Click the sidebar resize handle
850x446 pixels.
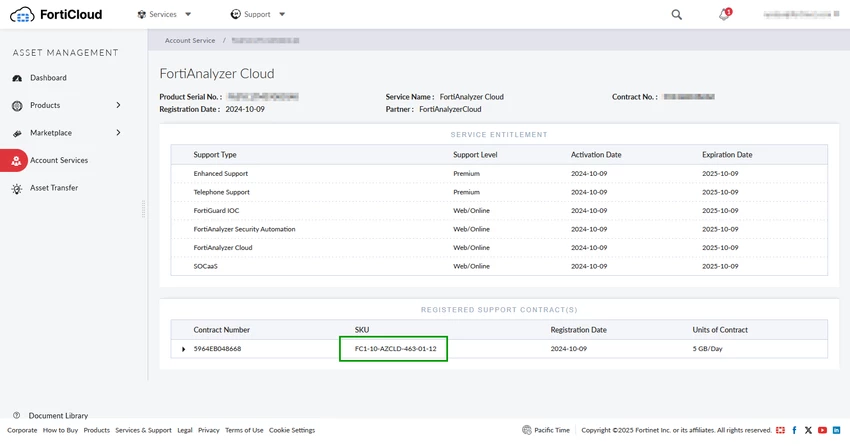pos(143,209)
